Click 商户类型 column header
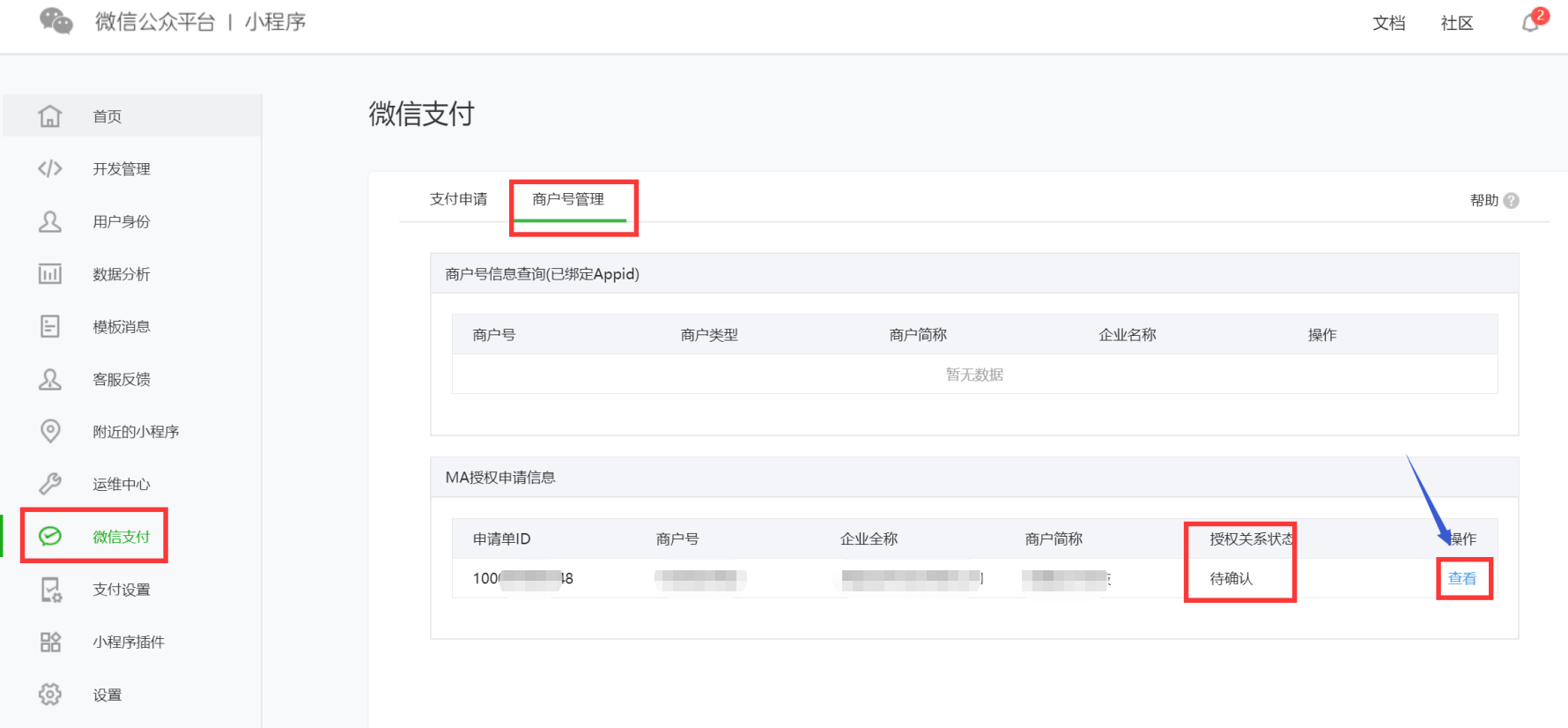The height and width of the screenshot is (728, 1568). point(709,335)
